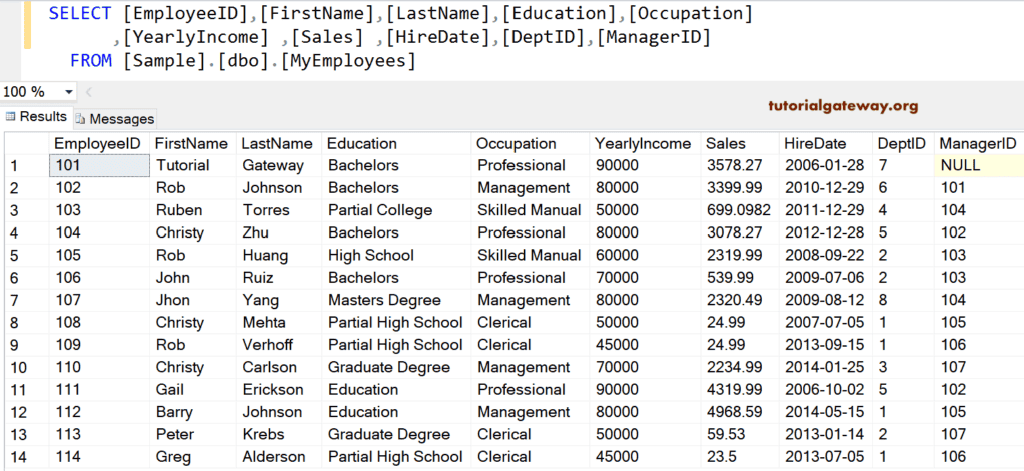This screenshot has width=1024, height=471.
Task: Click the LastName cell Alderson
Action: [x=278, y=457]
